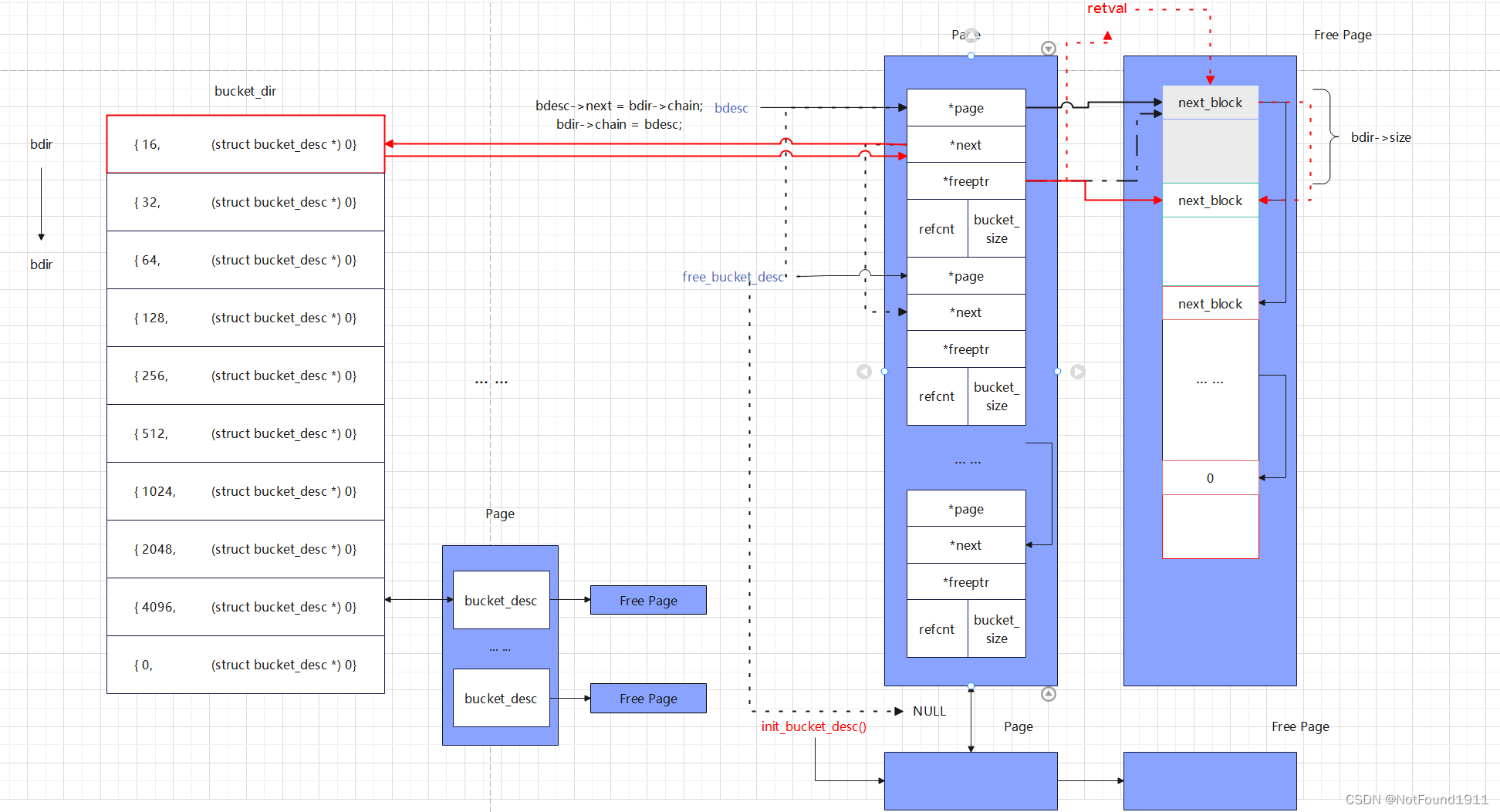Click the Free Page label above the next_block column

tap(1343, 35)
